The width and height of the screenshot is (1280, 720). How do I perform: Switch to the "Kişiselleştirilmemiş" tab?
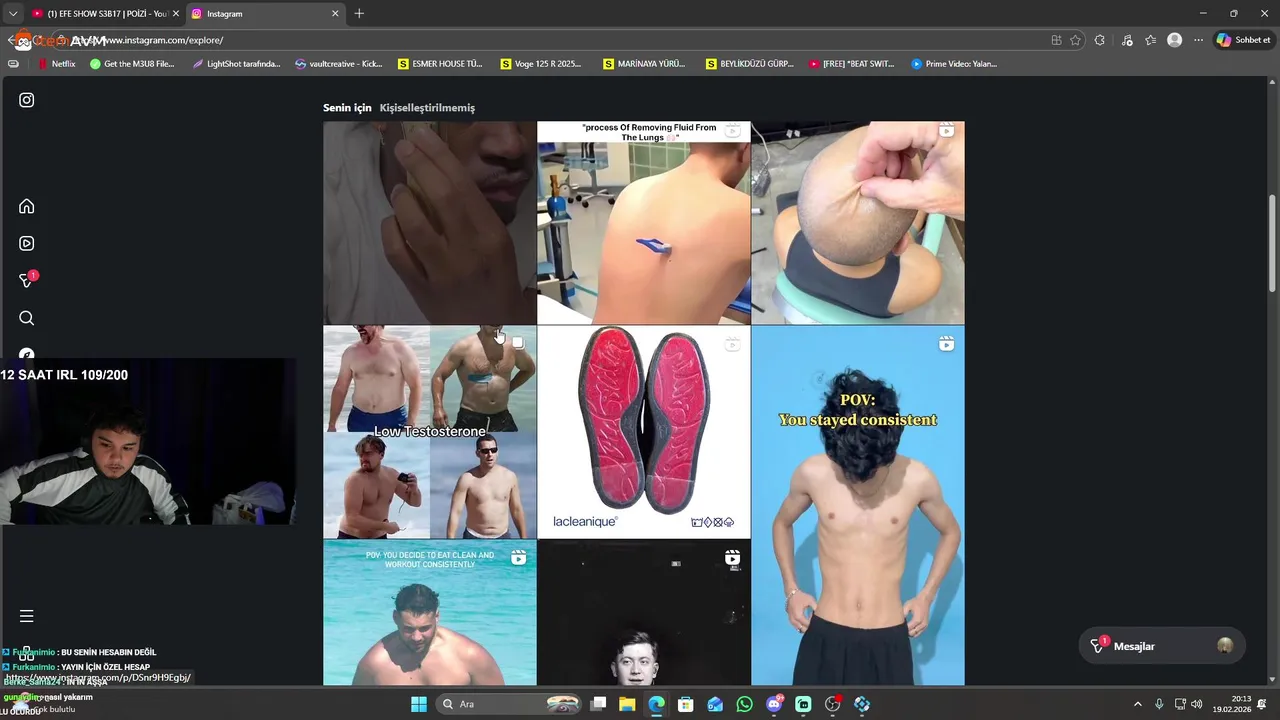427,108
